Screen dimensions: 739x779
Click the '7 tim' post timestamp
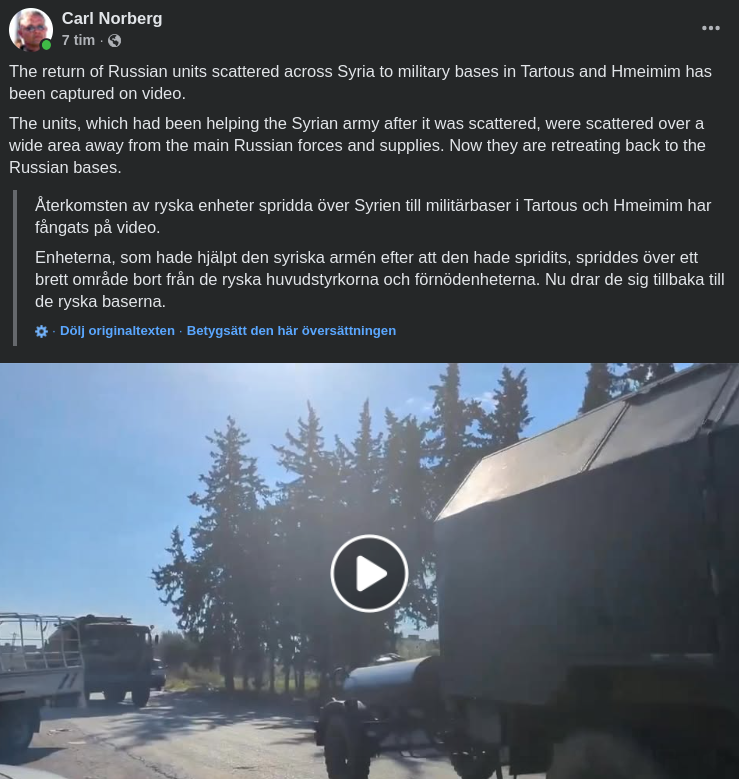click(x=78, y=40)
